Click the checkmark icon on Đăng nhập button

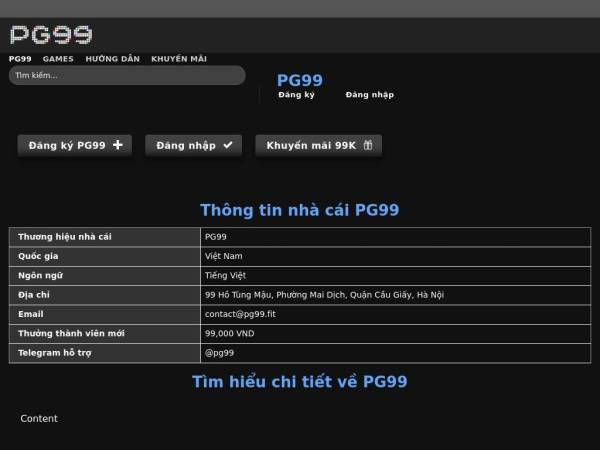227,145
